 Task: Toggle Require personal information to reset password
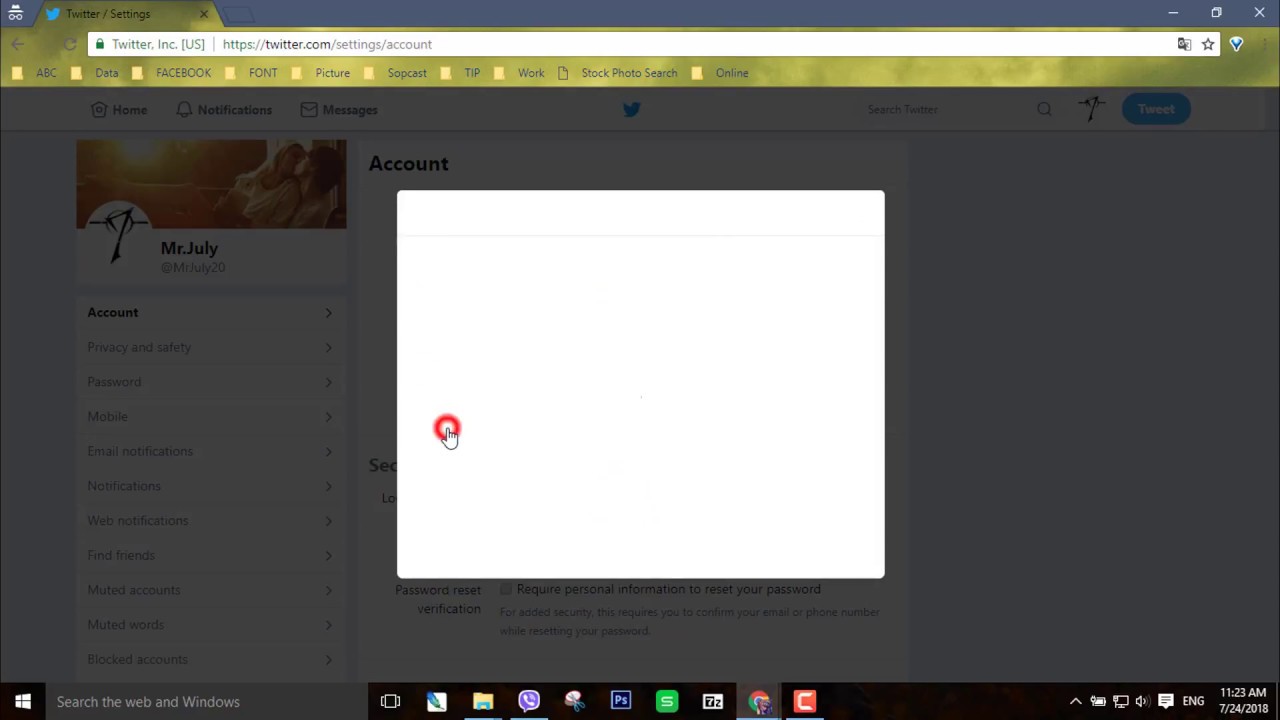tap(506, 590)
